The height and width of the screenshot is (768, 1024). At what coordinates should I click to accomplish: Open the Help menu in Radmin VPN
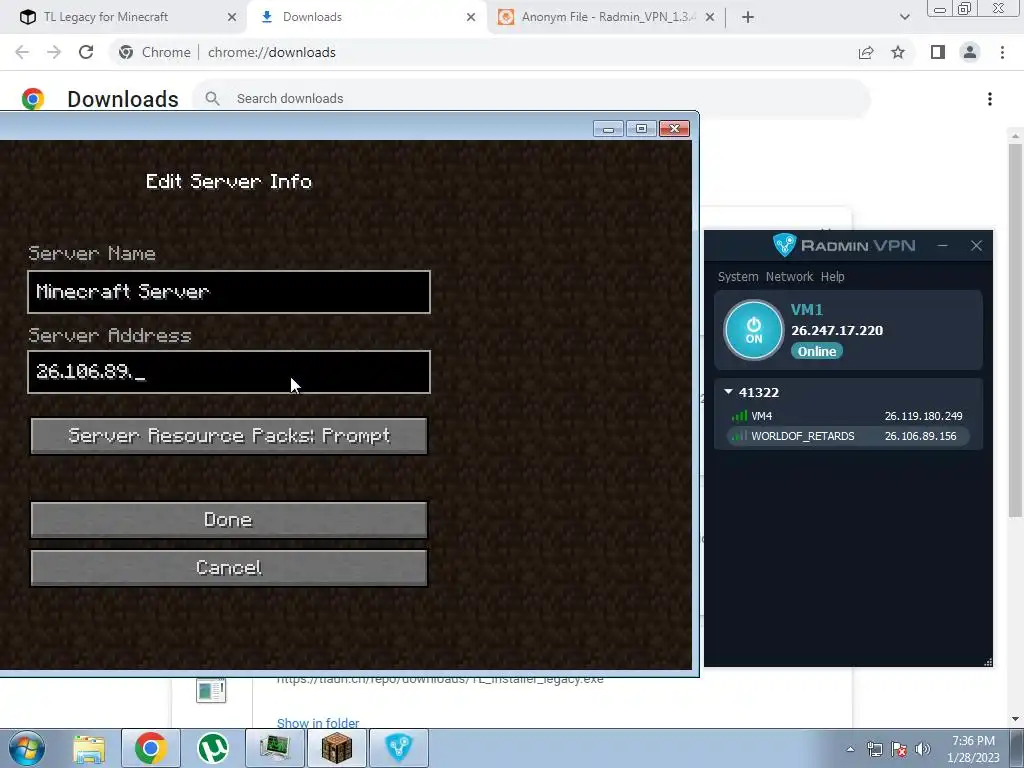832,276
